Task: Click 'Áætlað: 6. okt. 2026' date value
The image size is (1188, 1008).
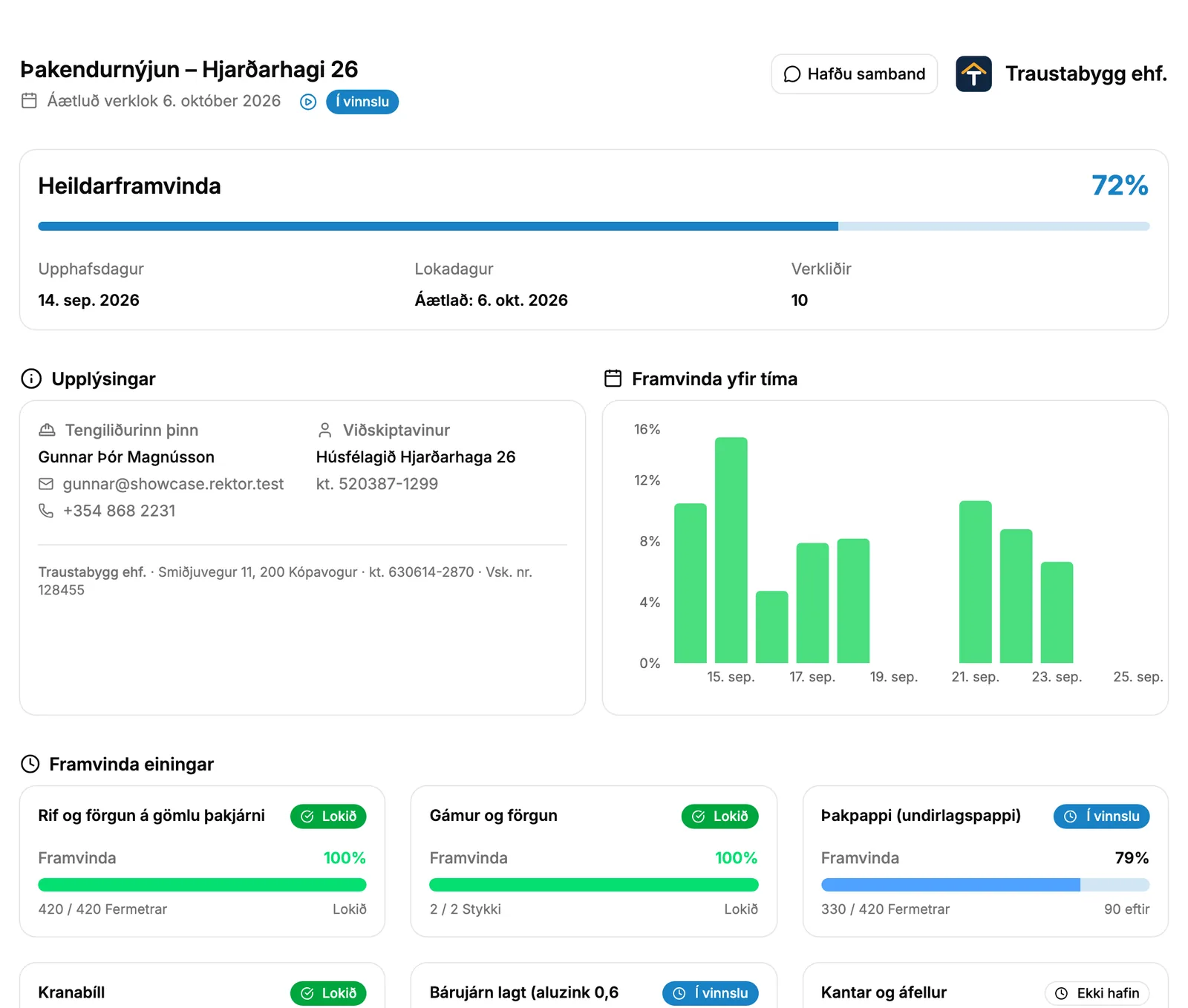Action: point(492,300)
